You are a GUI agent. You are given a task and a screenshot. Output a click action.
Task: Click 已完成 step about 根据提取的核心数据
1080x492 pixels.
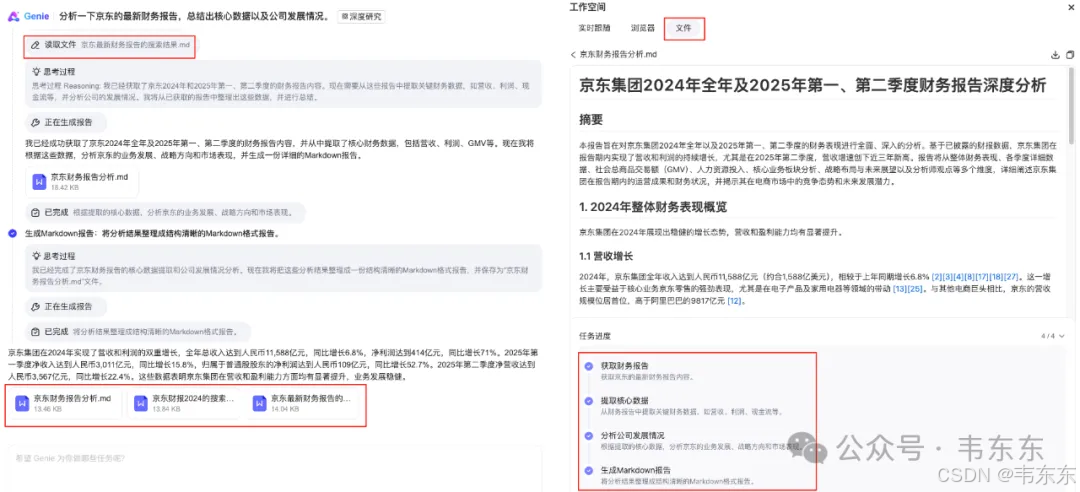tap(165, 212)
